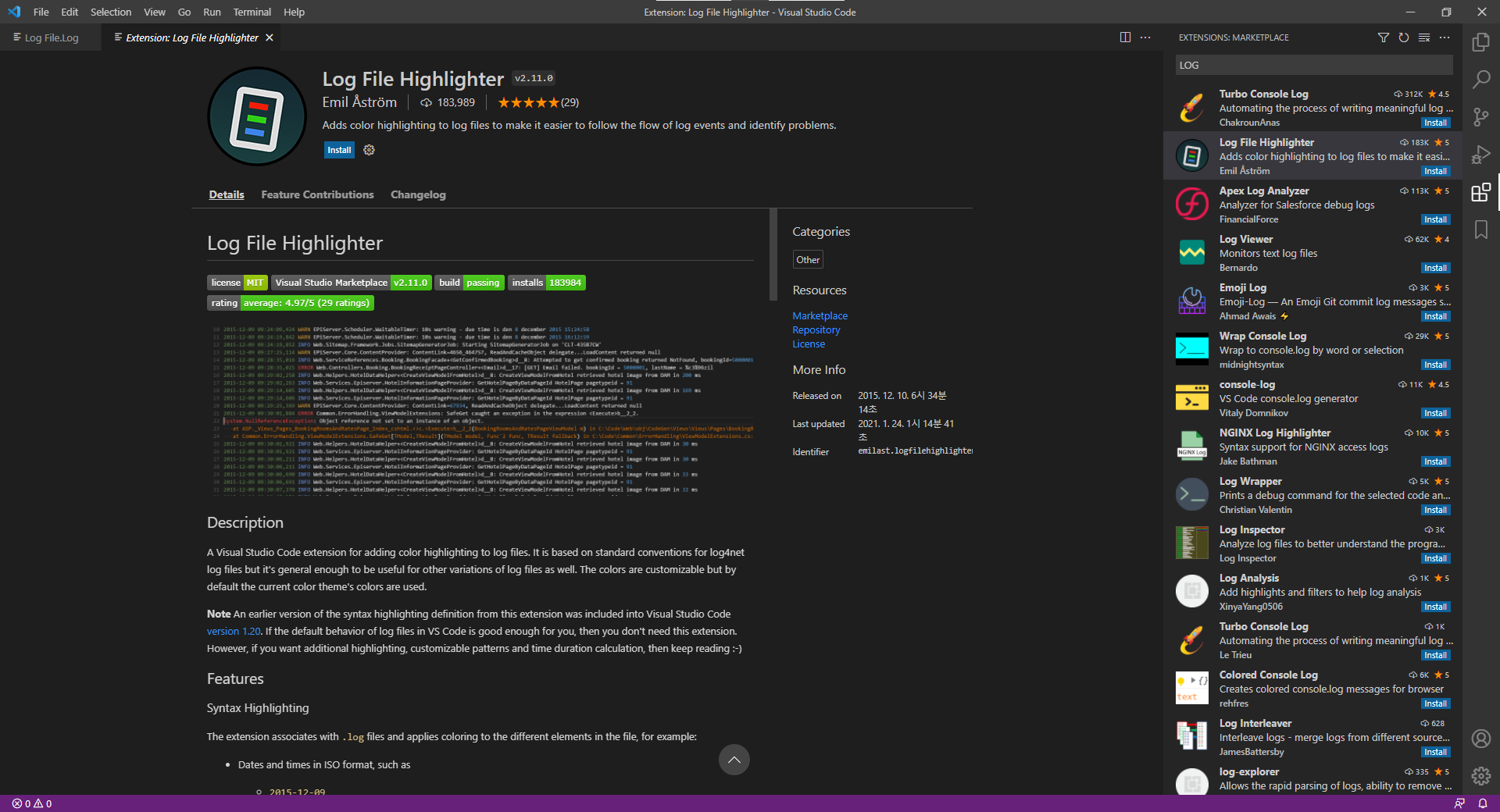Click the Other category tag
Screen dimensions: 1500x812
pos(808,259)
